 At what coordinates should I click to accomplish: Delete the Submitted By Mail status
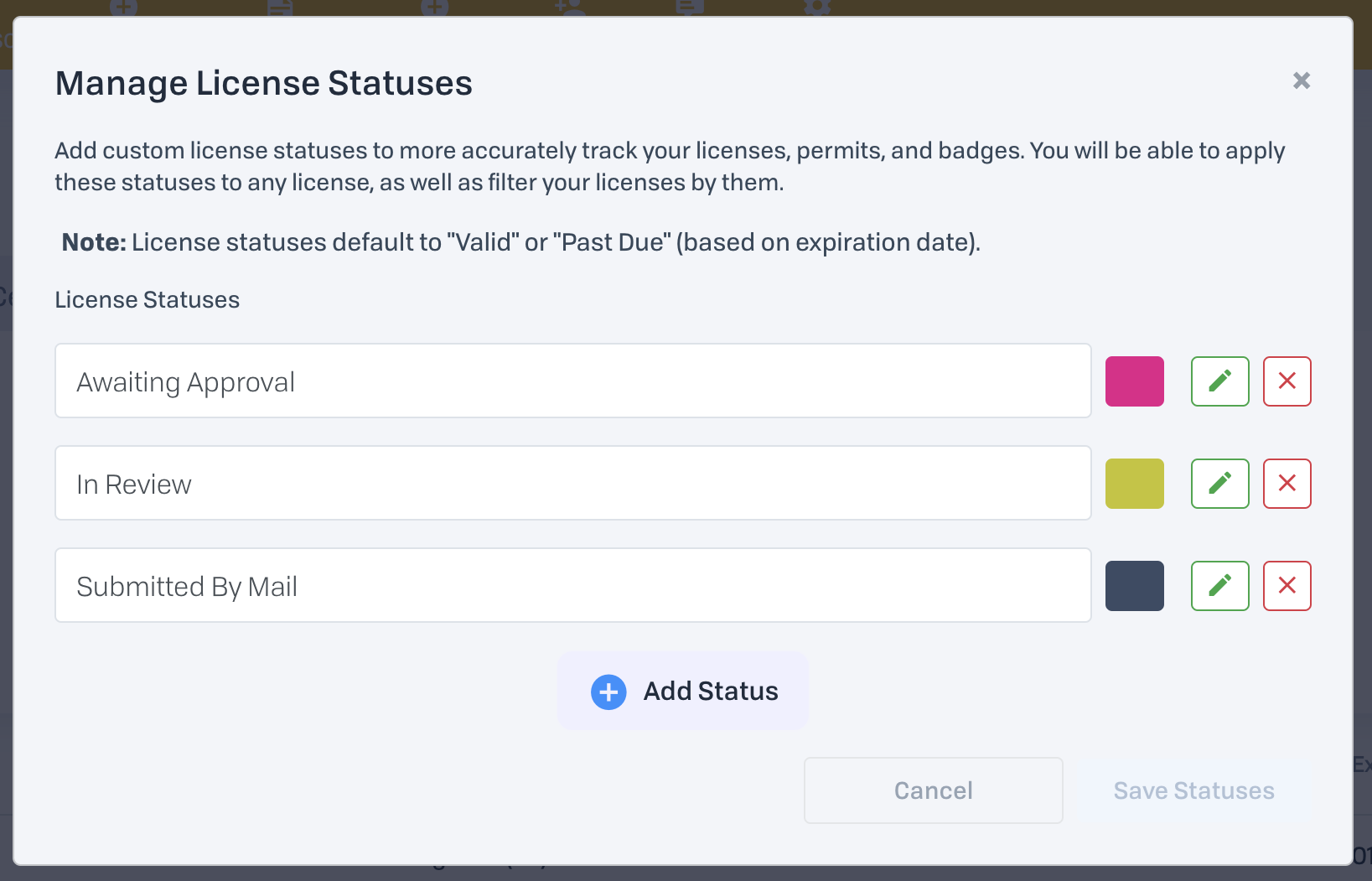[1287, 586]
